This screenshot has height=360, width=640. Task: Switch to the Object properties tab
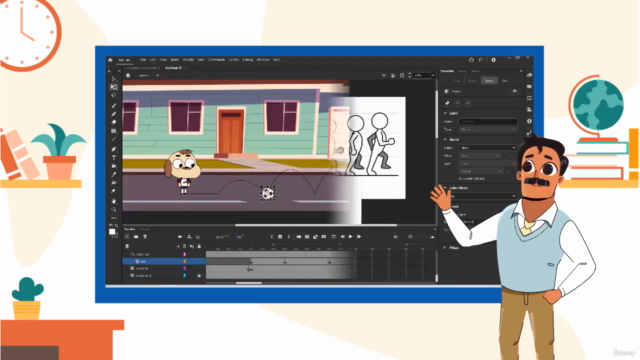(x=472, y=80)
